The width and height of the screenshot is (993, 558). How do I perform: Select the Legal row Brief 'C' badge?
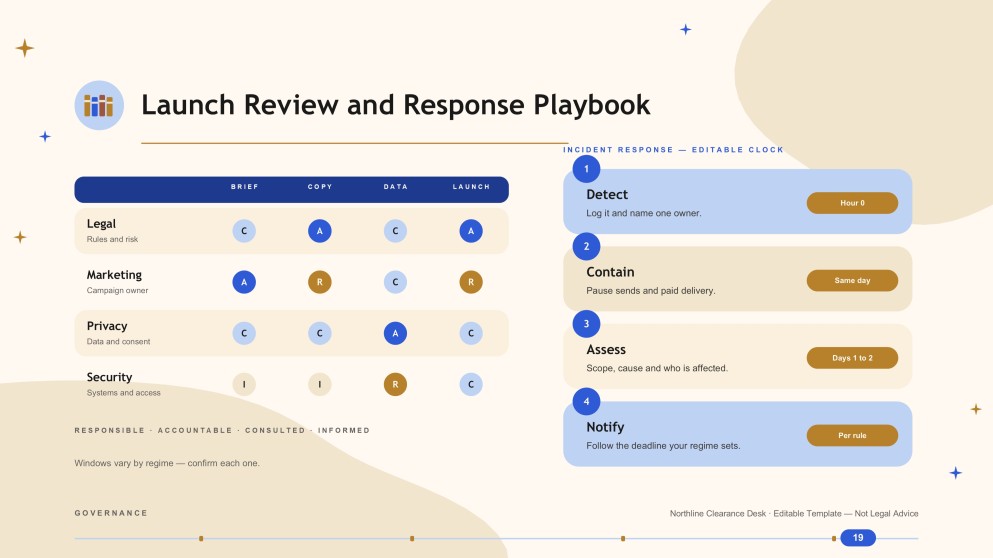click(x=244, y=231)
